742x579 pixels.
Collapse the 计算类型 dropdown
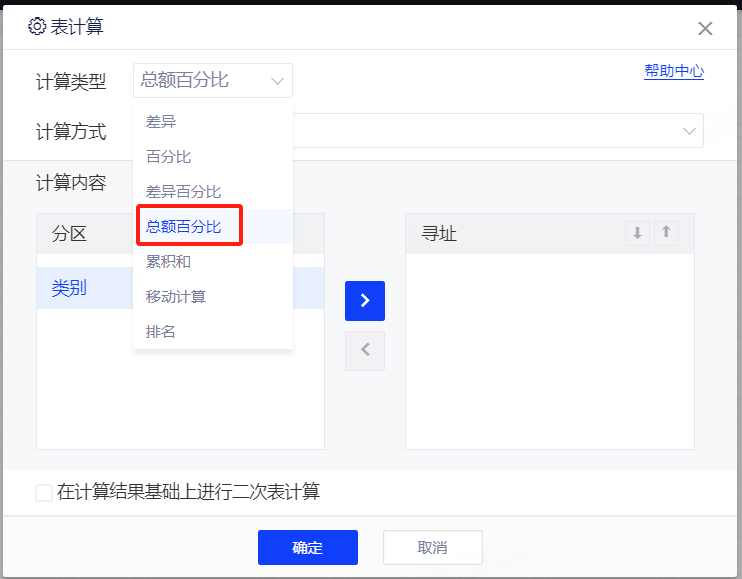click(277, 81)
